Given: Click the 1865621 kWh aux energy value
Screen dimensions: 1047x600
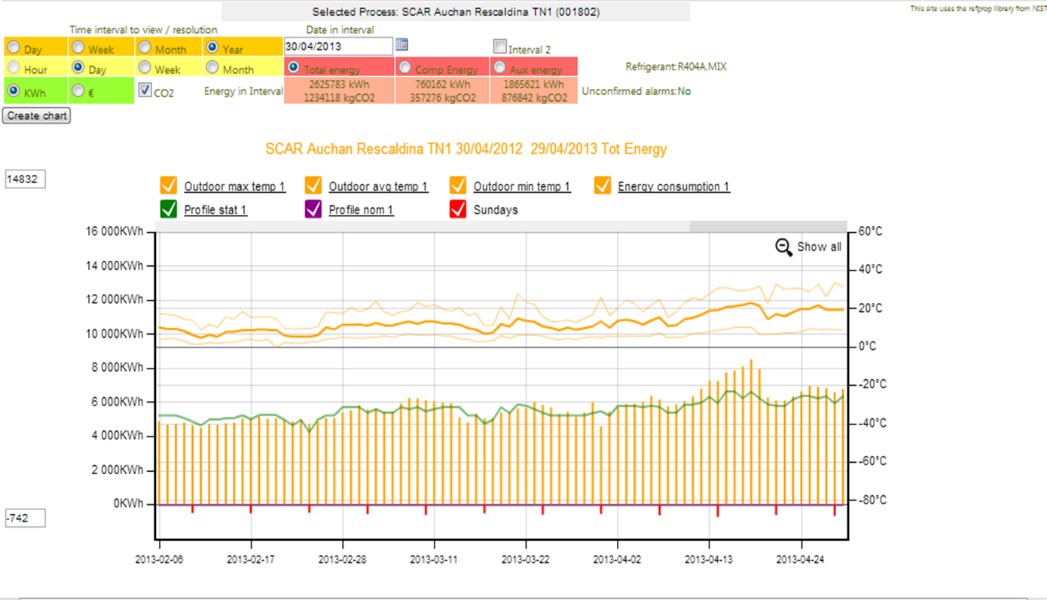Looking at the screenshot, I should (534, 85).
